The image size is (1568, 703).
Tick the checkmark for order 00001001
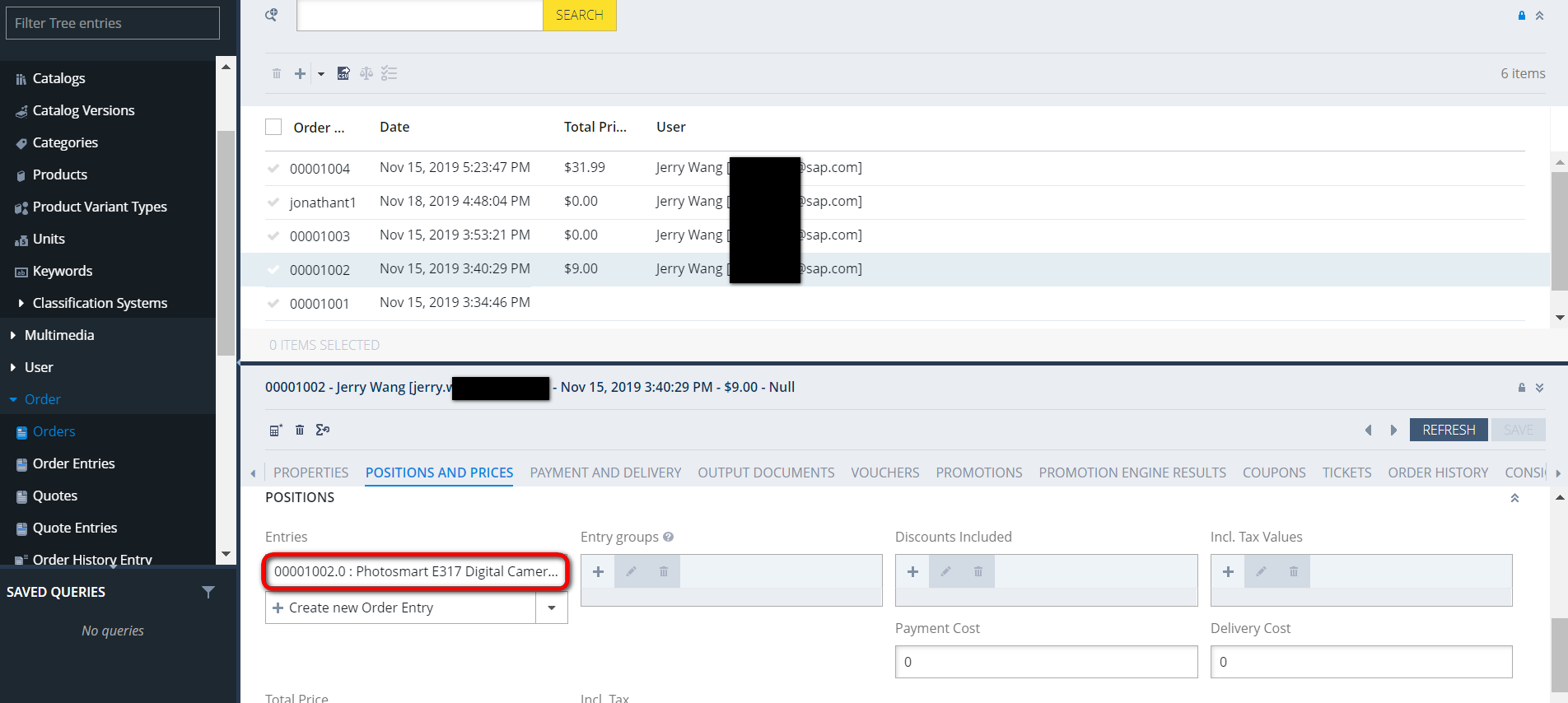pyautogui.click(x=273, y=303)
